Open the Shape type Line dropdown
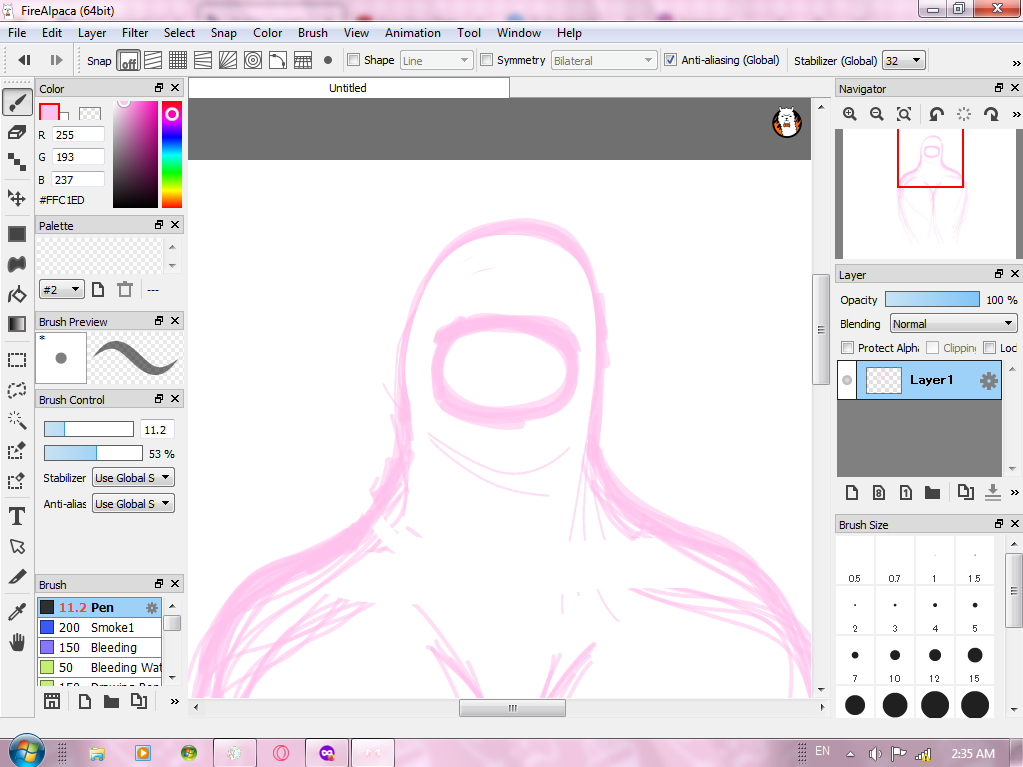The image size is (1023, 767). (x=436, y=61)
